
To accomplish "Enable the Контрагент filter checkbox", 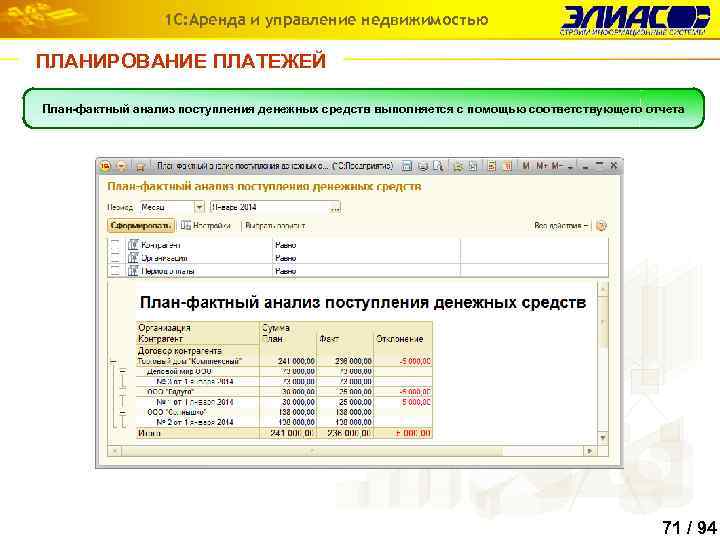I will coord(115,245).
